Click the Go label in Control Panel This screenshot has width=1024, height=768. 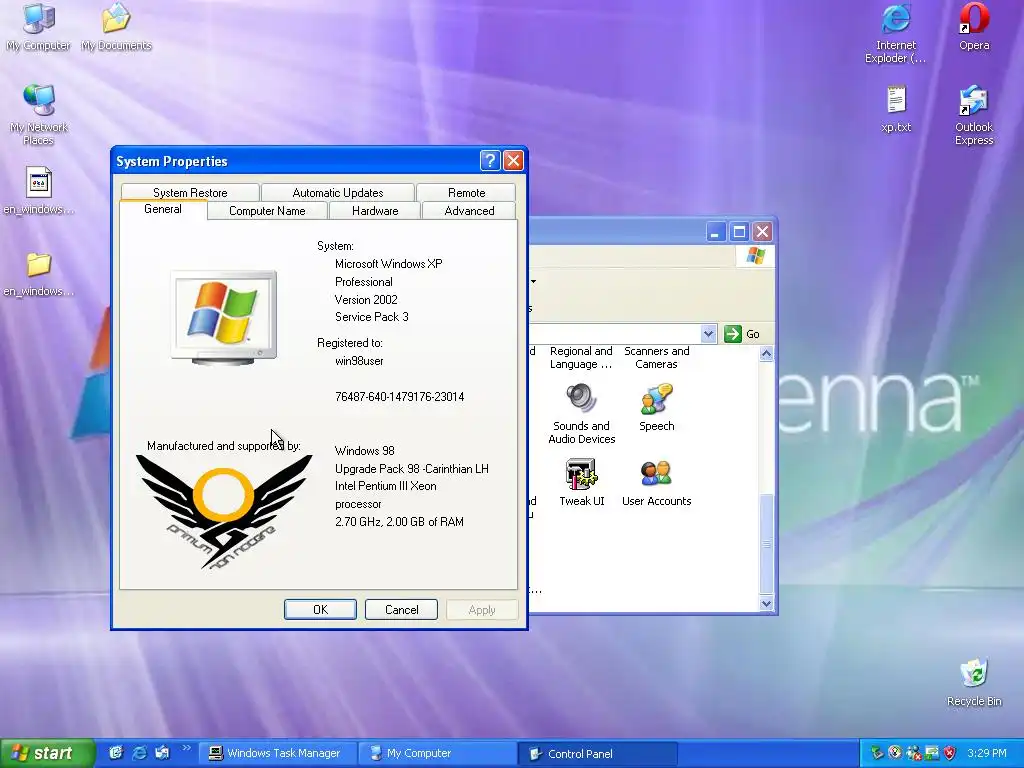click(752, 334)
